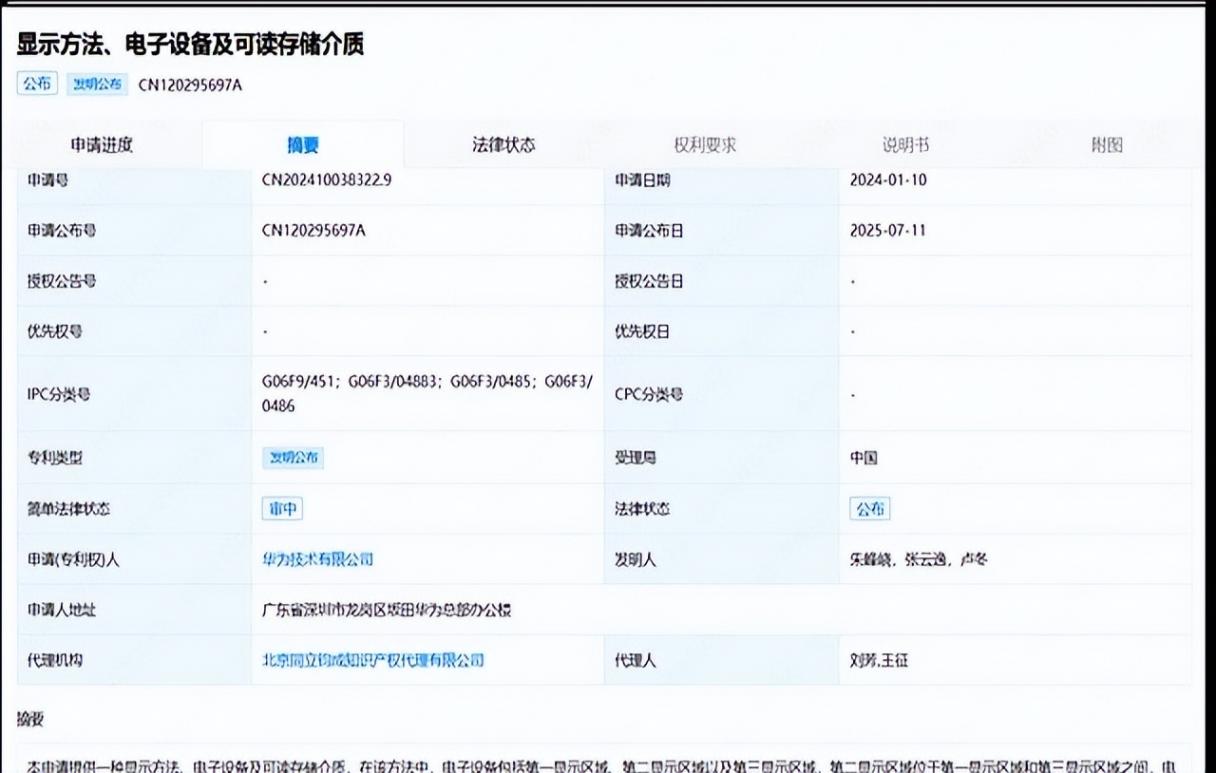Click the publication date 2025-07-11
Screen dimensions: 1216x773
coord(888,231)
